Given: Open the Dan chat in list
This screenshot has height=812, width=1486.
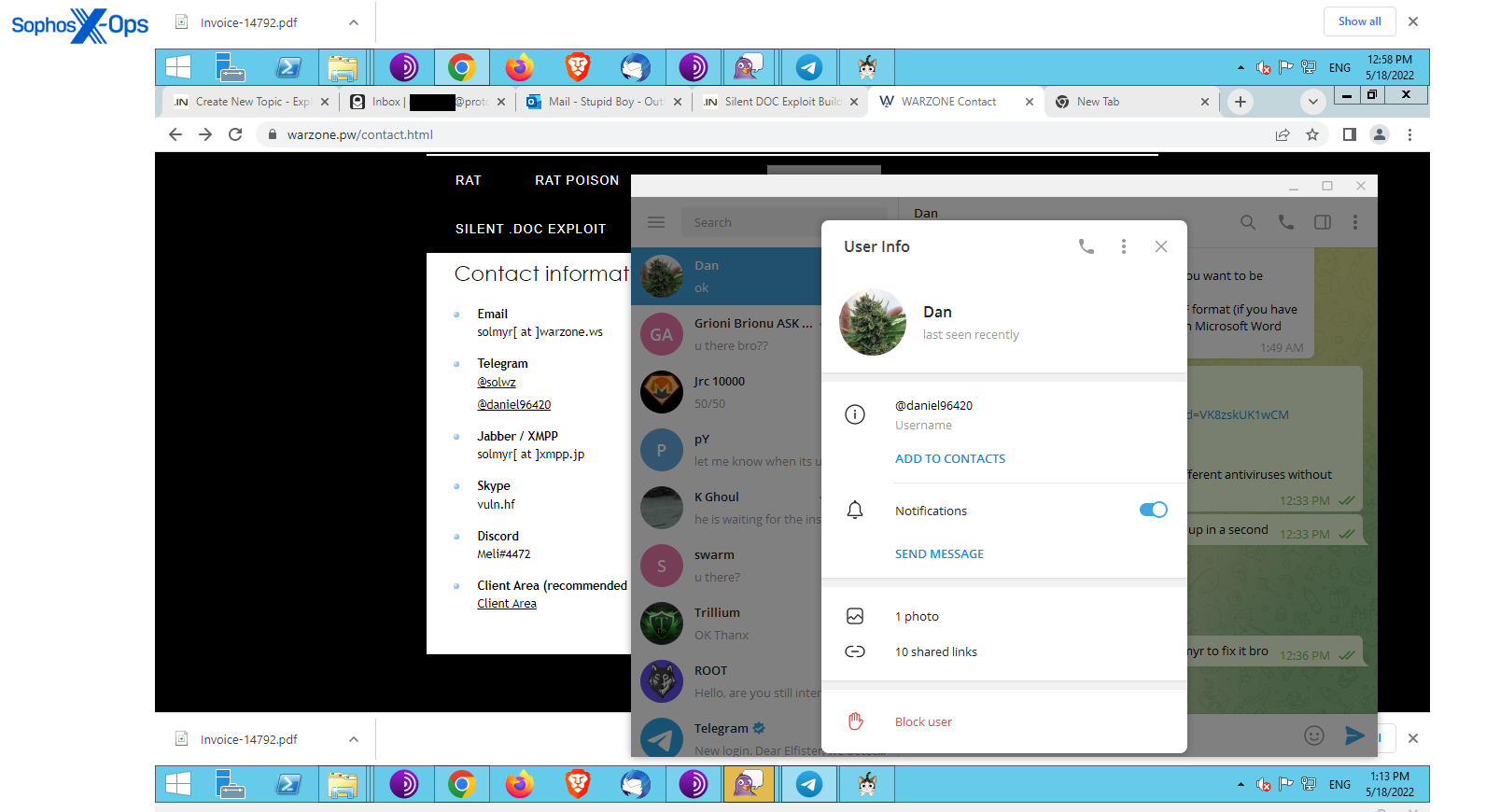Looking at the screenshot, I should click(x=726, y=276).
